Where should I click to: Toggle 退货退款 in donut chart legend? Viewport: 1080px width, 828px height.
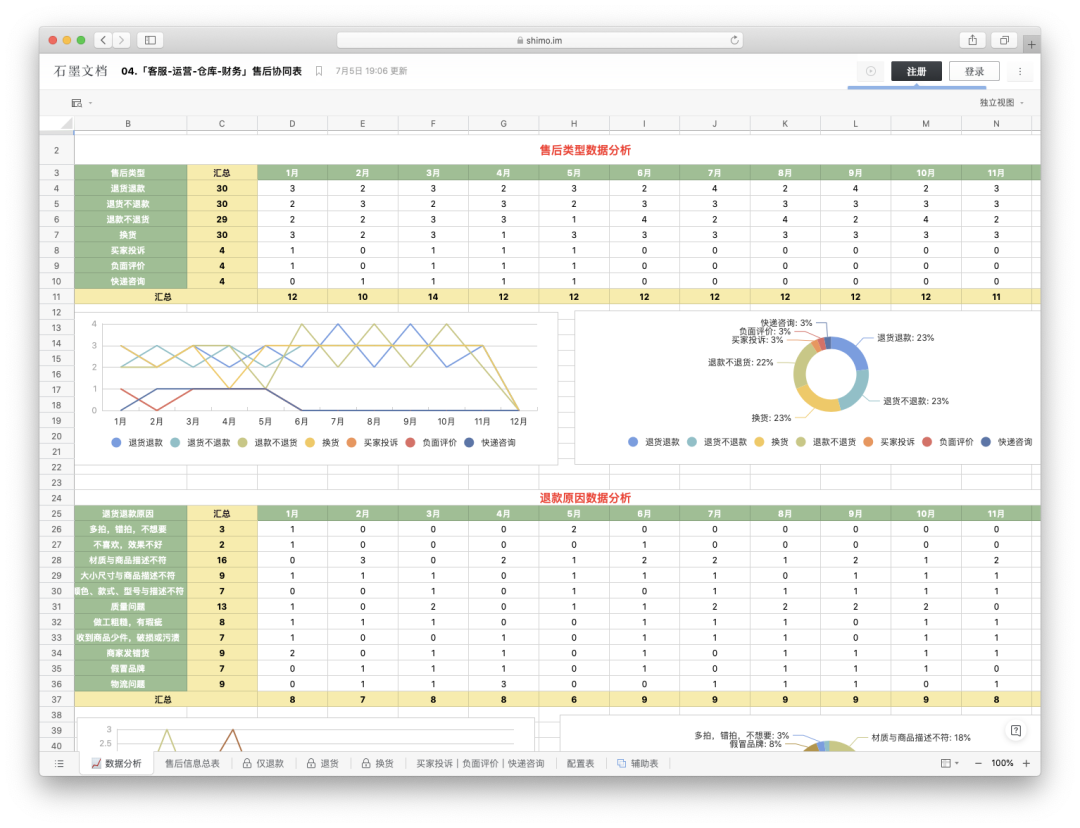point(654,442)
